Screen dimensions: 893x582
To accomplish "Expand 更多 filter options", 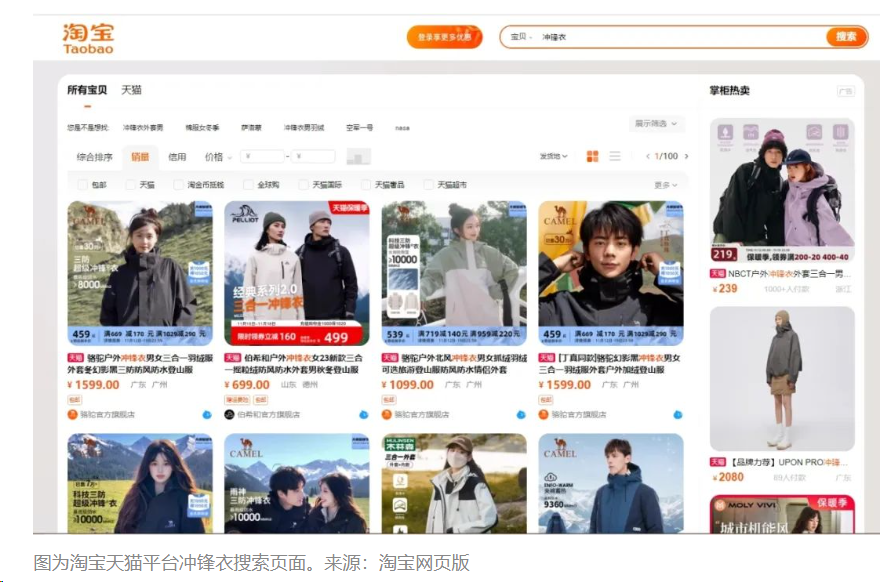I will point(665,185).
